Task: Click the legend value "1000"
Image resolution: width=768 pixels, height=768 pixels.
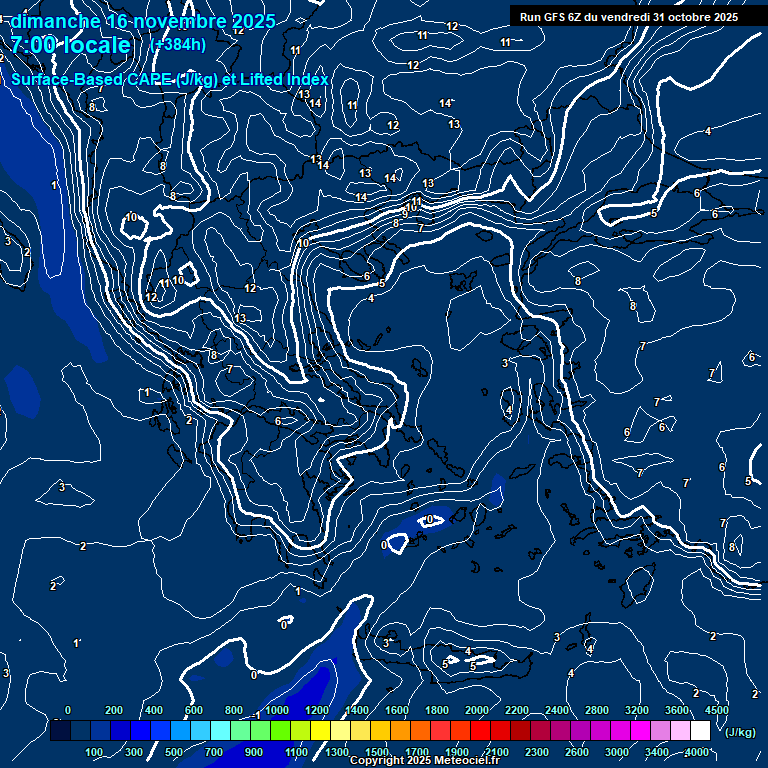Action: tap(277, 710)
